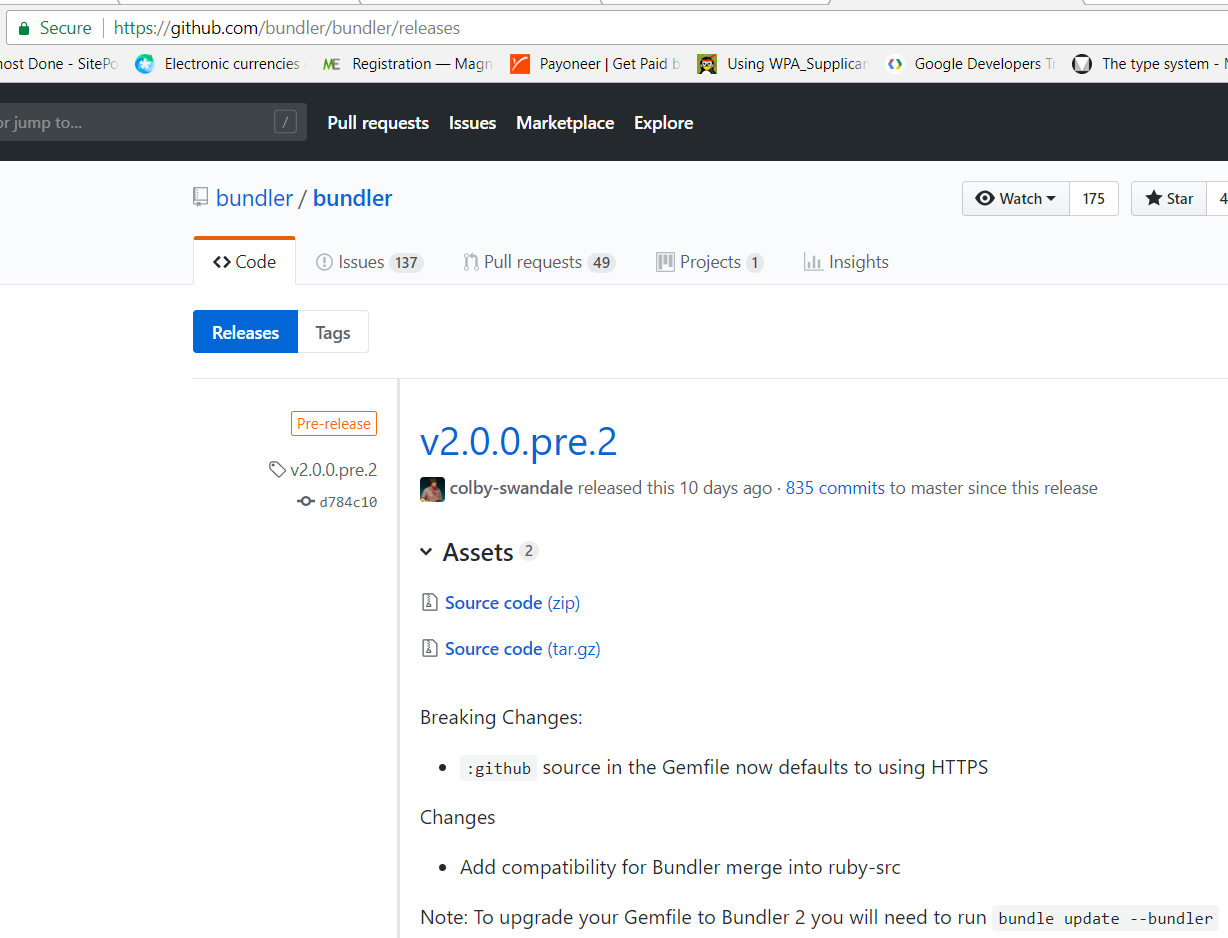The width and height of the screenshot is (1228, 938).
Task: Click the file icon beside Source code (zip)
Action: point(429,601)
